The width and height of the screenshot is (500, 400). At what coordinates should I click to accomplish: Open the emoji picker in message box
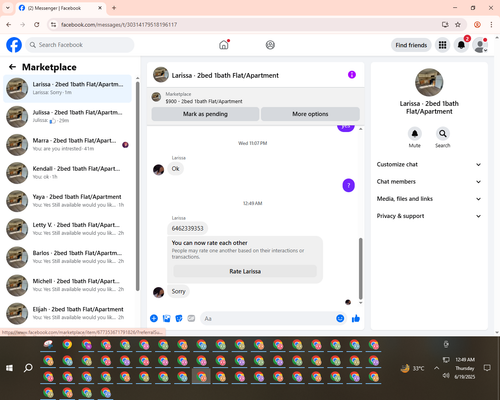pos(340,318)
